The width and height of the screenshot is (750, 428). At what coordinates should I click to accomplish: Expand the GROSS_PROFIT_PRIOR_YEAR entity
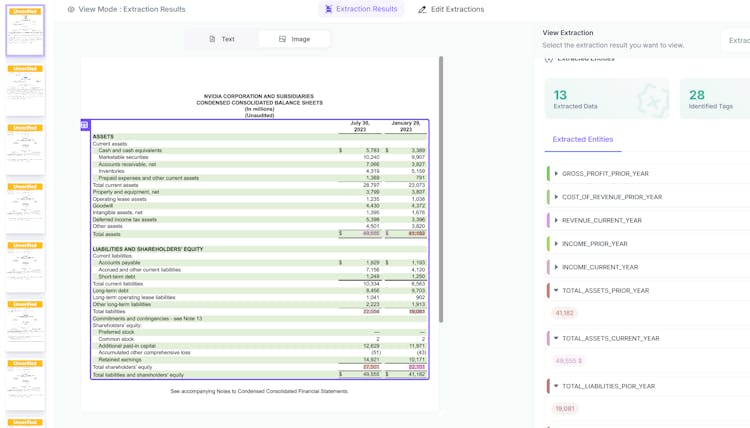click(x=556, y=174)
